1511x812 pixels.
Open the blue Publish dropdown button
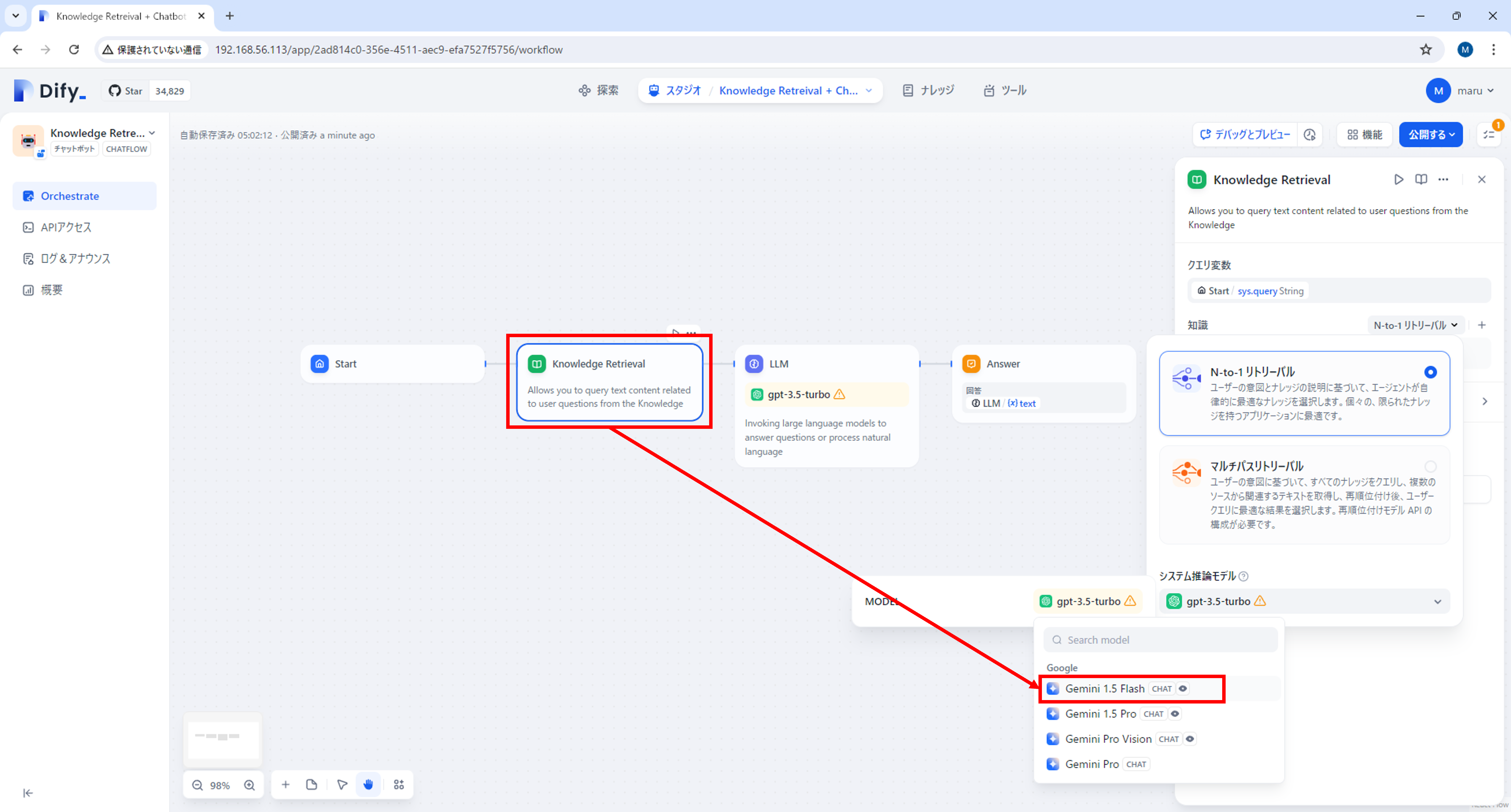(1431, 135)
